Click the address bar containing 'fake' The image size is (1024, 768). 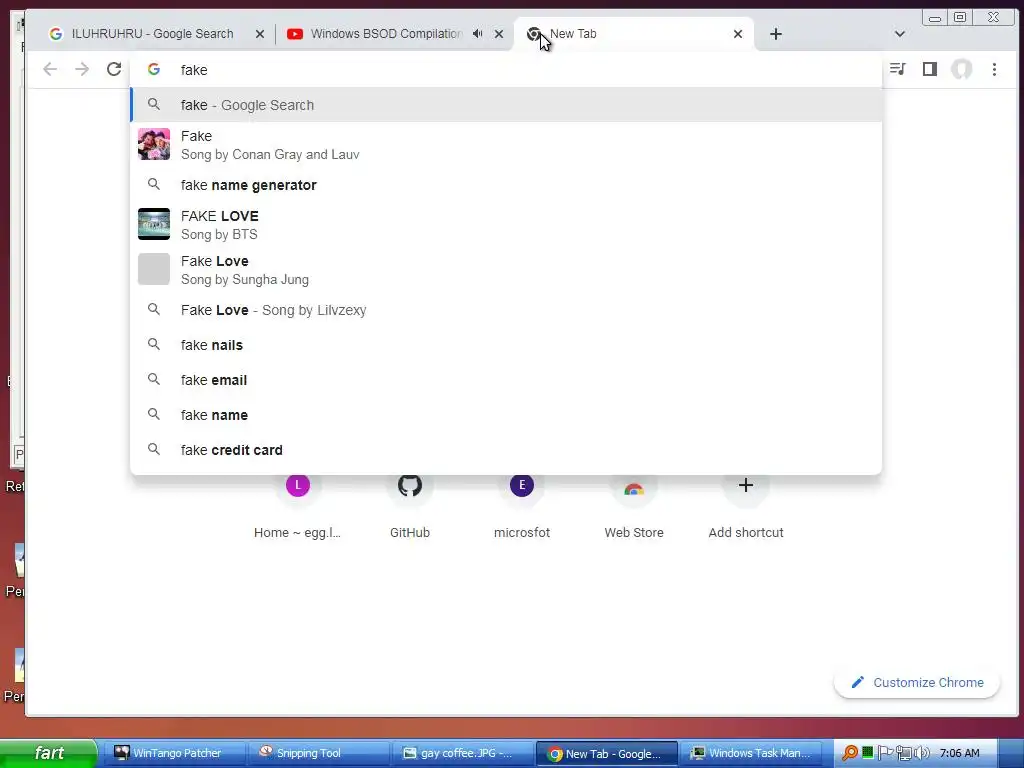click(x=506, y=69)
